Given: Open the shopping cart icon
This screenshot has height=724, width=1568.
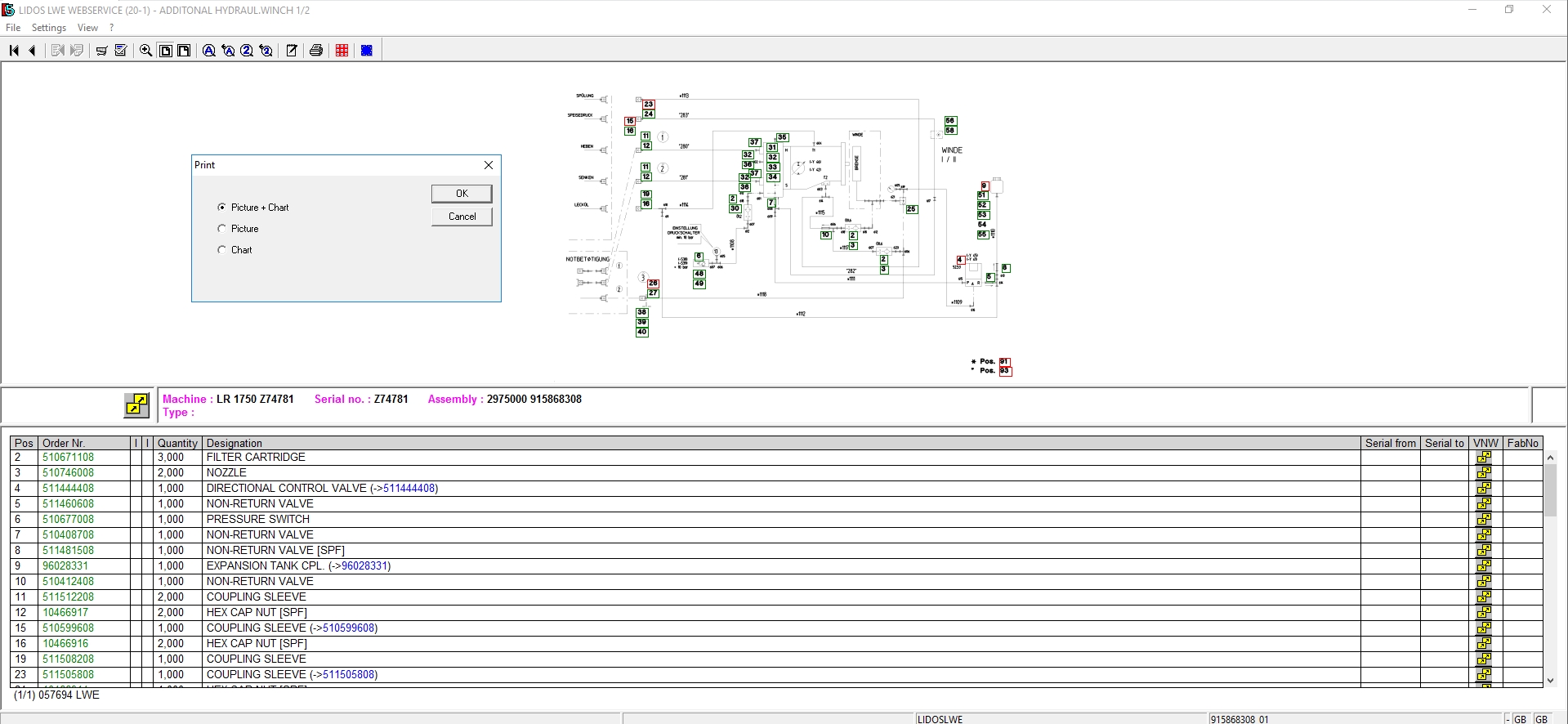Looking at the screenshot, I should click(101, 51).
